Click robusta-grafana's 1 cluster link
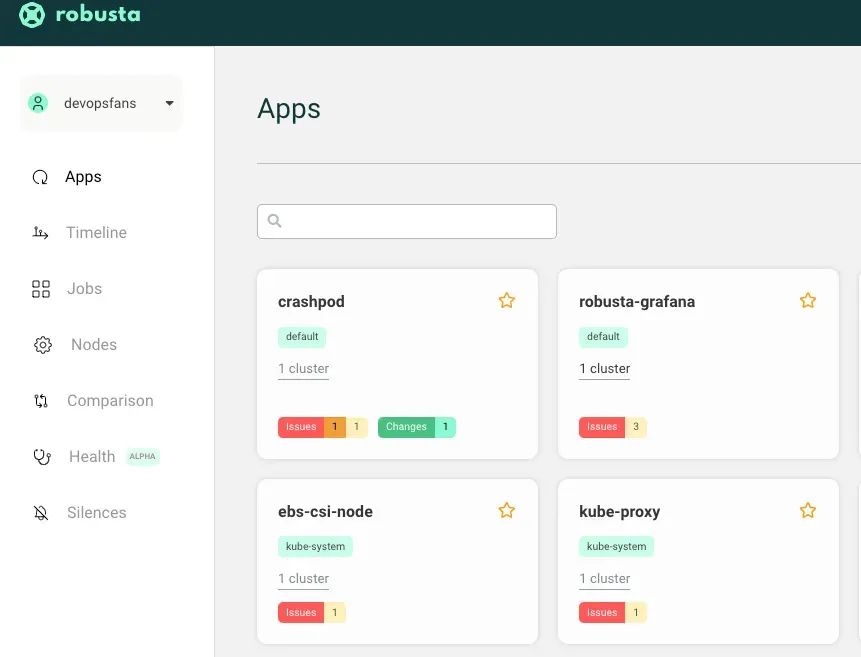Image resolution: width=861 pixels, height=657 pixels. pyautogui.click(x=605, y=369)
